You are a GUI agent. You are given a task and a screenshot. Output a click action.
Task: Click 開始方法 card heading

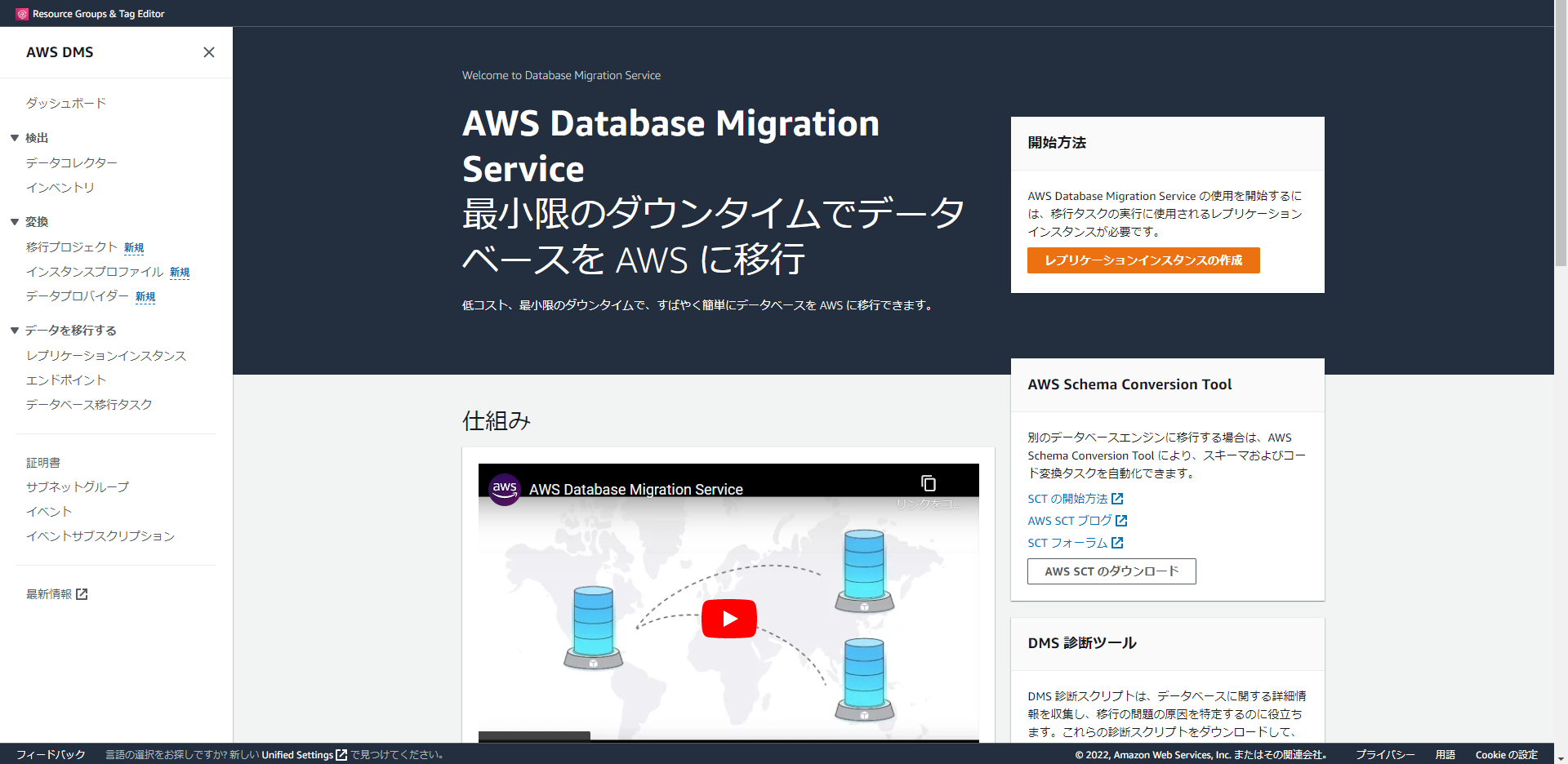(1057, 143)
